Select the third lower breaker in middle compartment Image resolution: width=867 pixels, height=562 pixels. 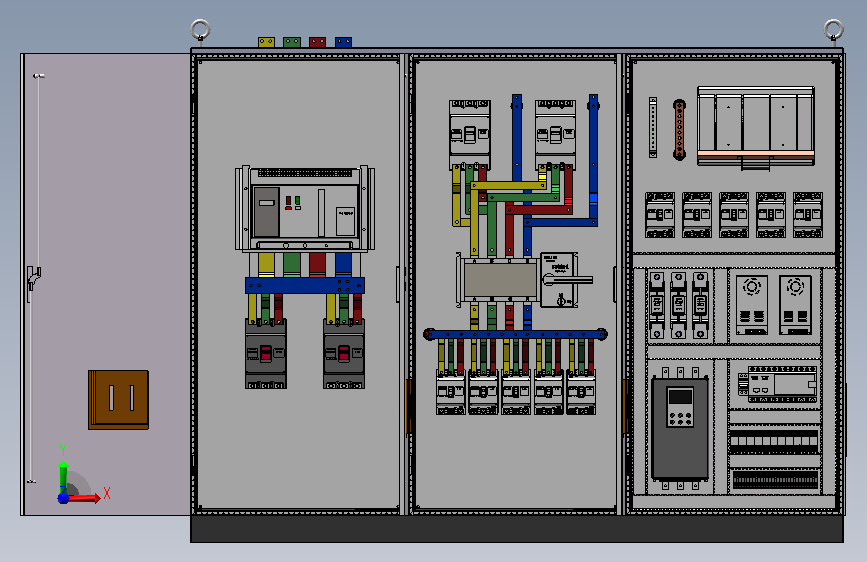[x=516, y=393]
